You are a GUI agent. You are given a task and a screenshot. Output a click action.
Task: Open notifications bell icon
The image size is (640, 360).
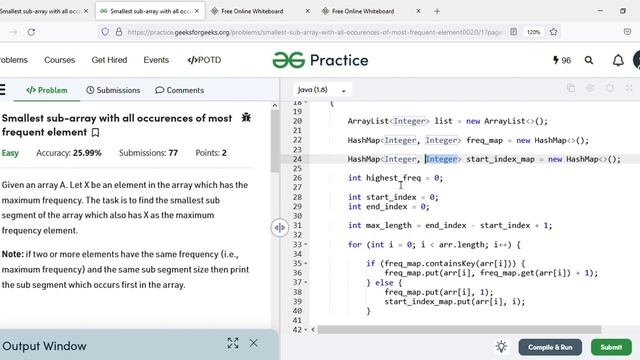[618, 60]
